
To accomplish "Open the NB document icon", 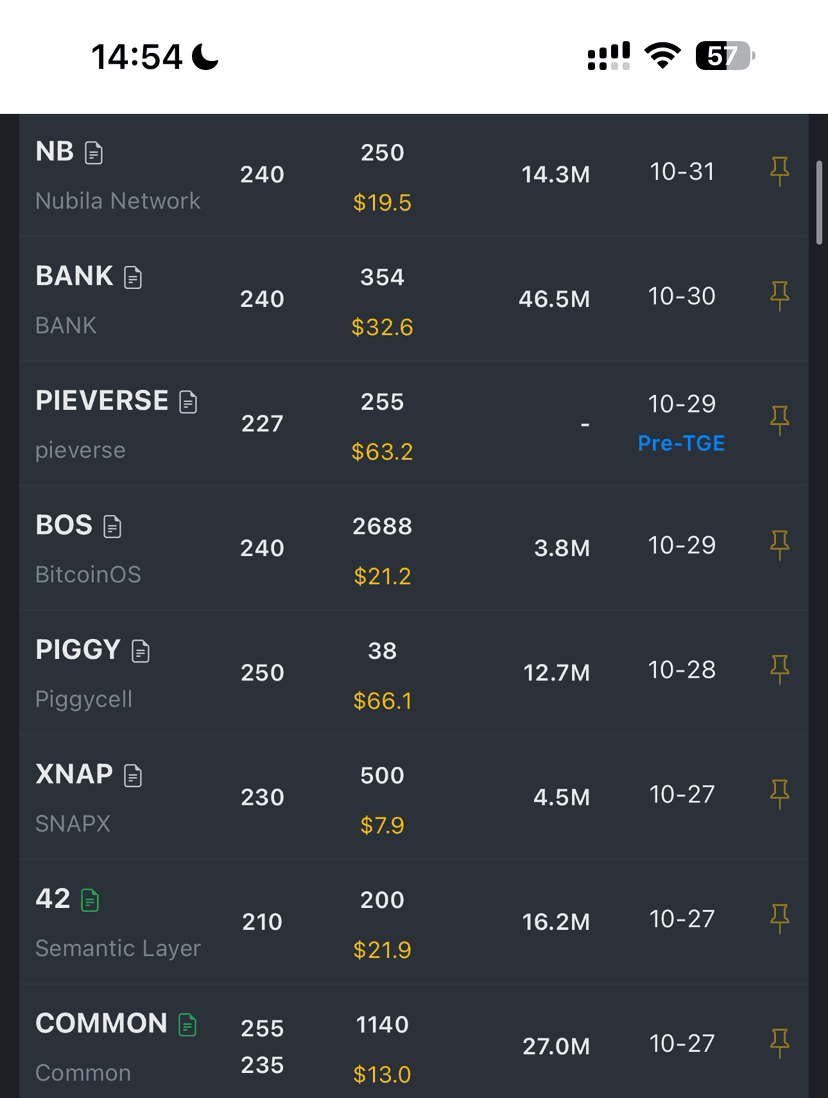I will (x=94, y=152).
